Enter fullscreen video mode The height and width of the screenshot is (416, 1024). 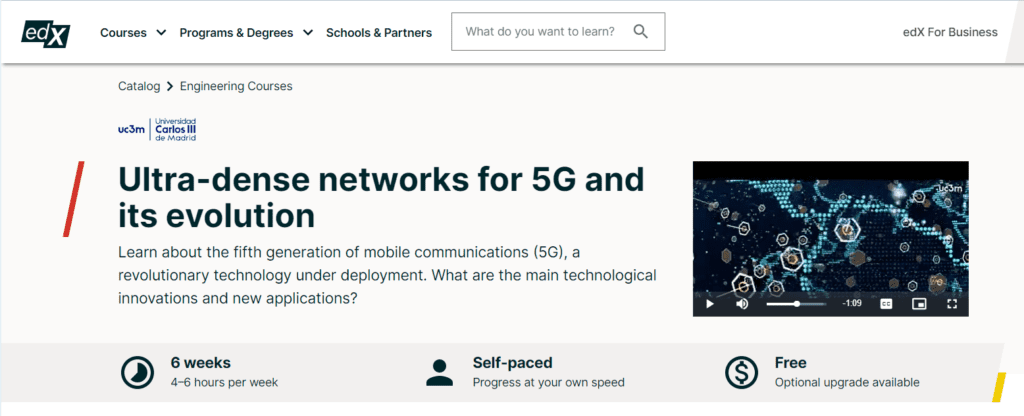tap(952, 304)
